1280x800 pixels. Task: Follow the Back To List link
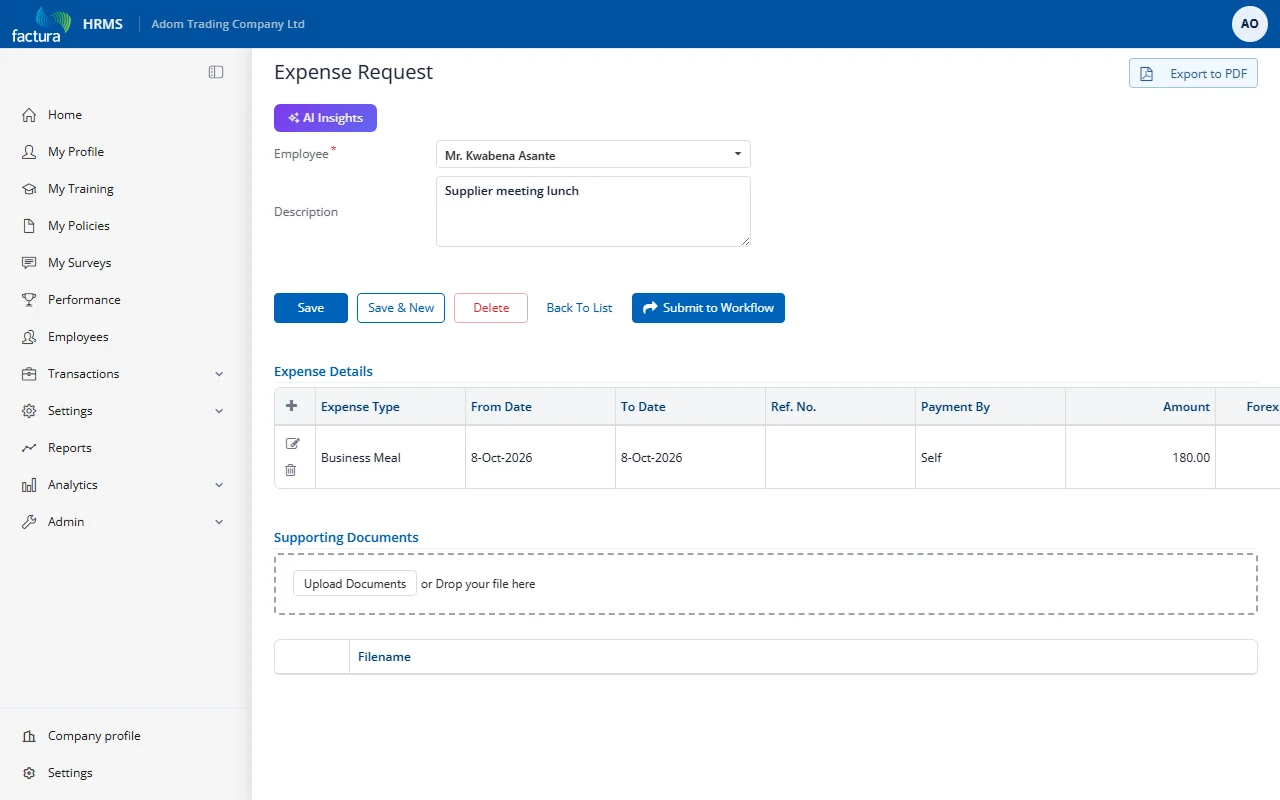[x=579, y=308]
